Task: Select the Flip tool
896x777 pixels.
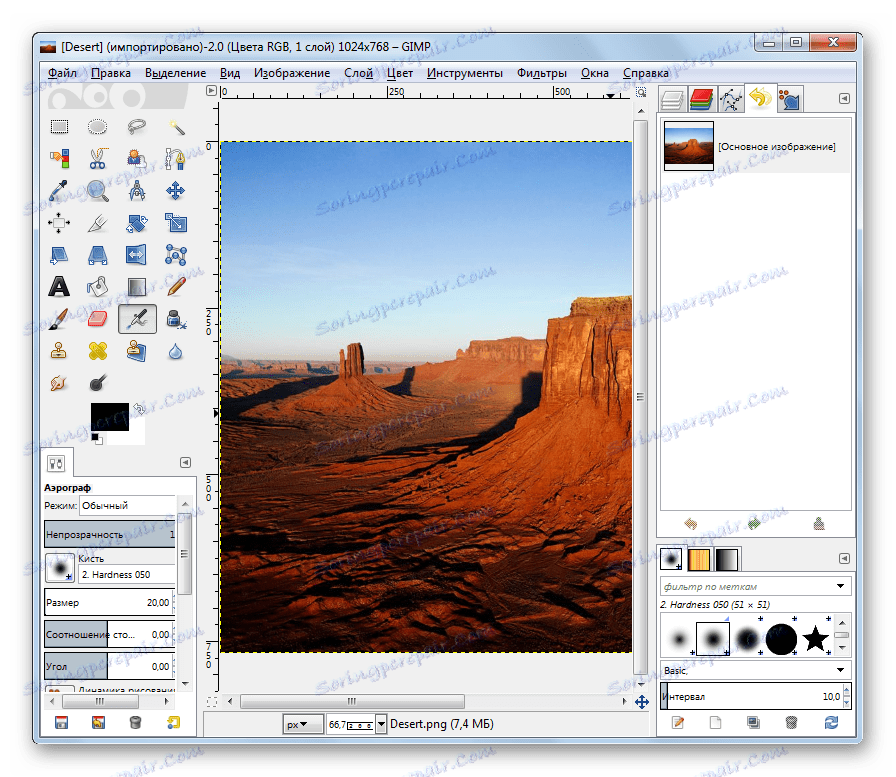Action: click(137, 255)
